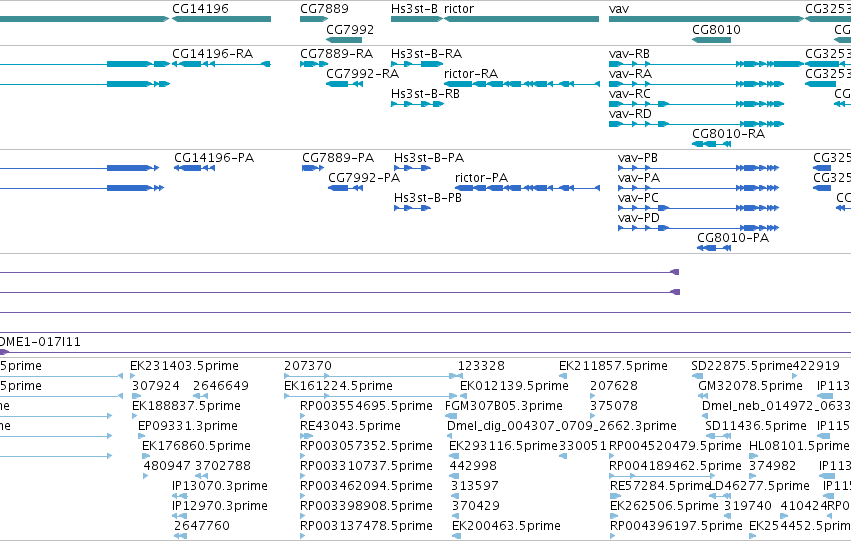The height and width of the screenshot is (541, 851).
Task: Select the CG14196-RA transcript
Action: point(221,64)
